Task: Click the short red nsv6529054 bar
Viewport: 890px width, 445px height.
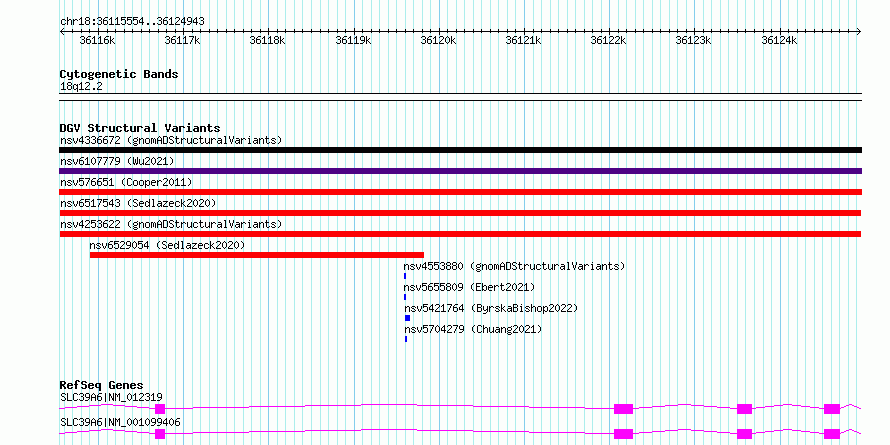Action: [257, 255]
